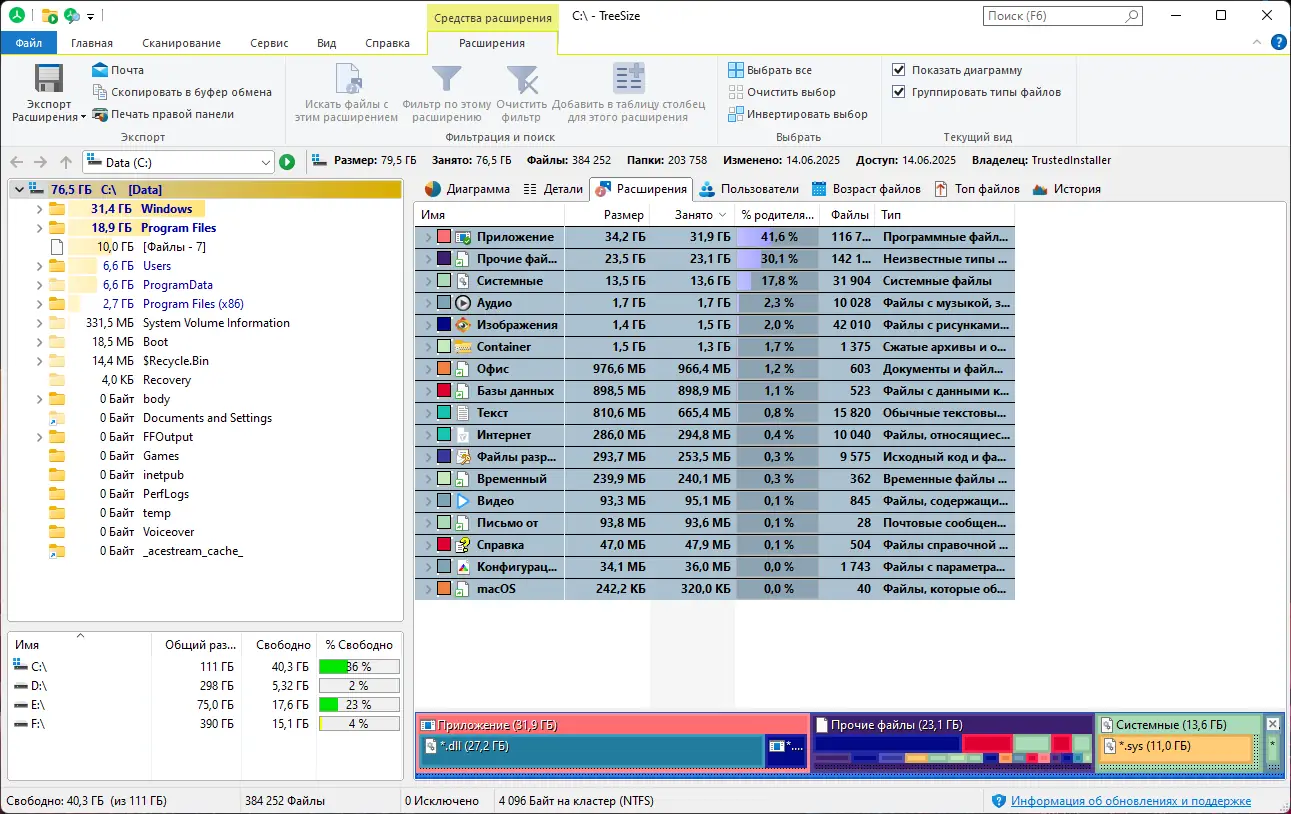Switch to the Главная ribbon tab
This screenshot has height=814, width=1291.
[92, 43]
